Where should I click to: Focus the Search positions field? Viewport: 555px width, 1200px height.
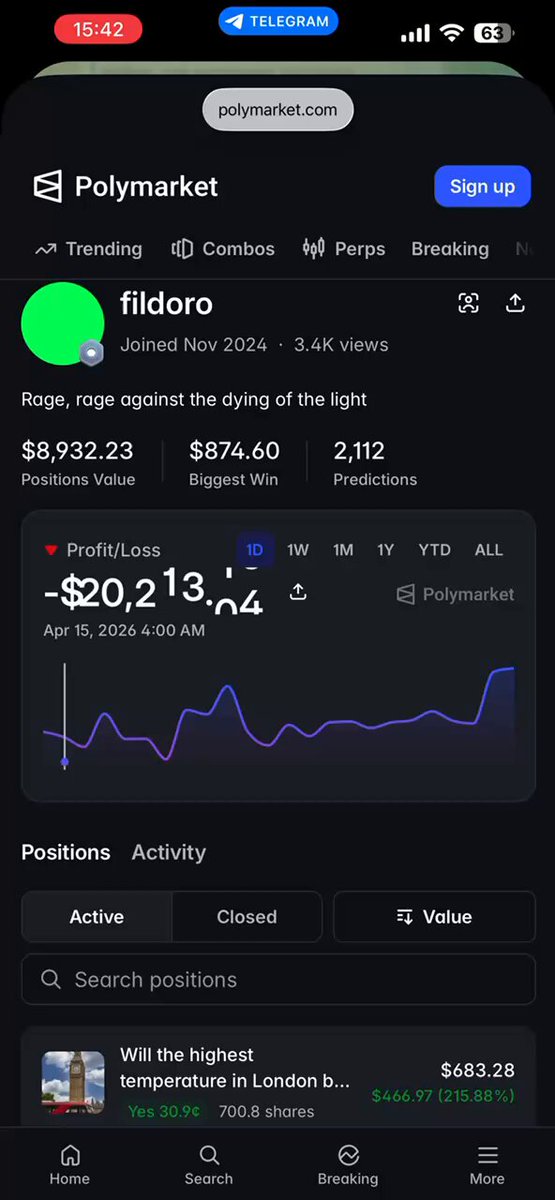point(278,979)
